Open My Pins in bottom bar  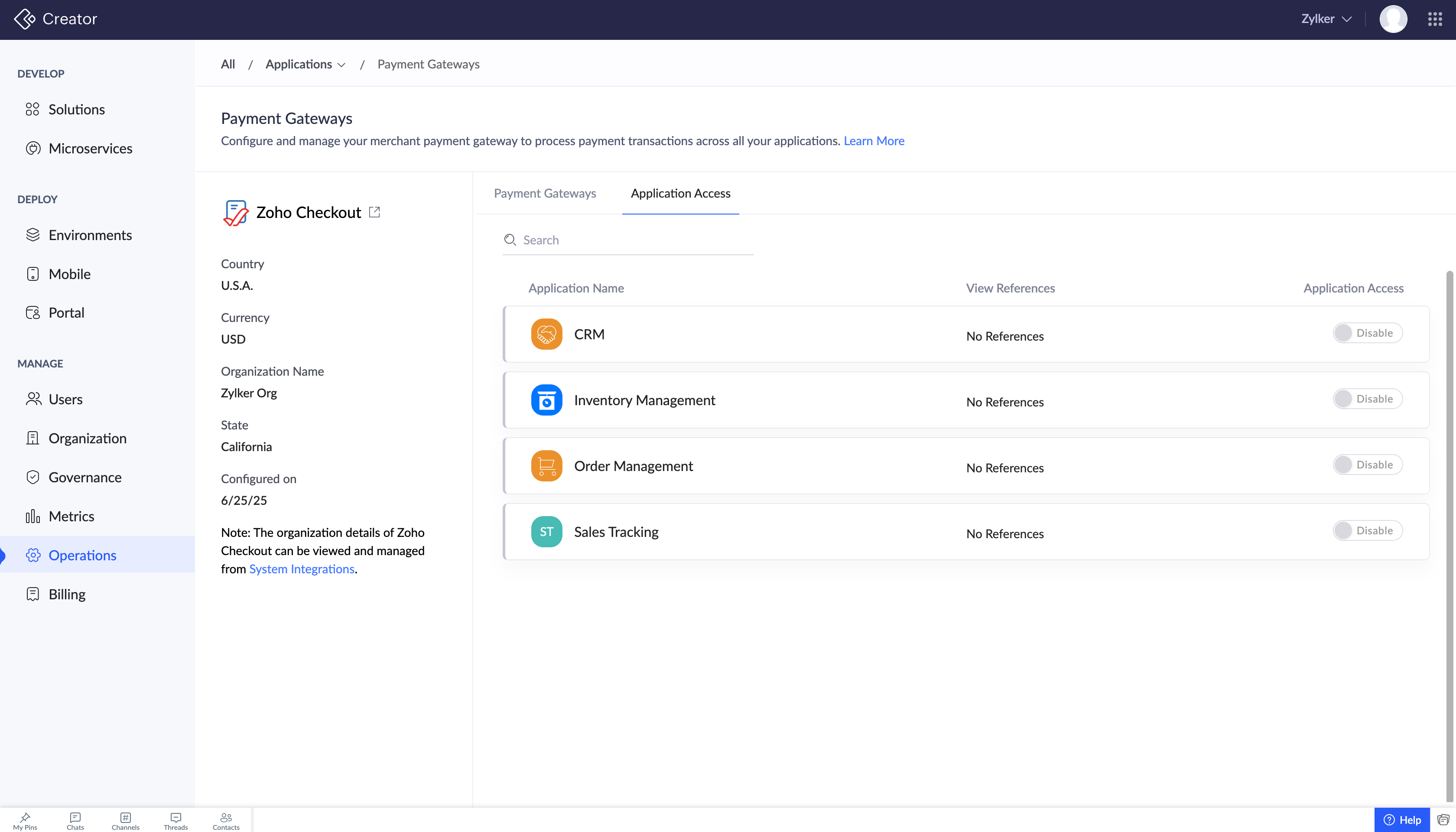click(x=25, y=821)
